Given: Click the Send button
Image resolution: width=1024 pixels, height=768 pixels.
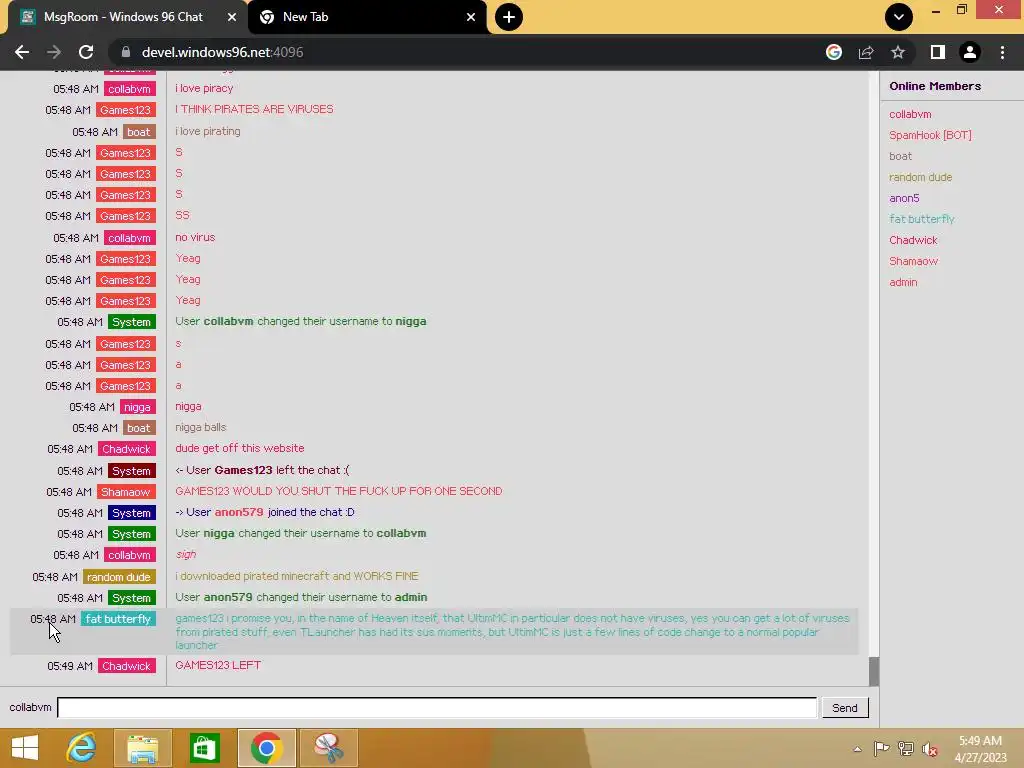Looking at the screenshot, I should pos(844,707).
